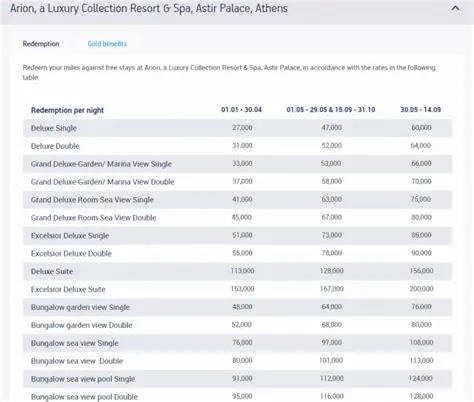
Task: Click 'Bungalow garden view Single' label
Action: click(80, 307)
